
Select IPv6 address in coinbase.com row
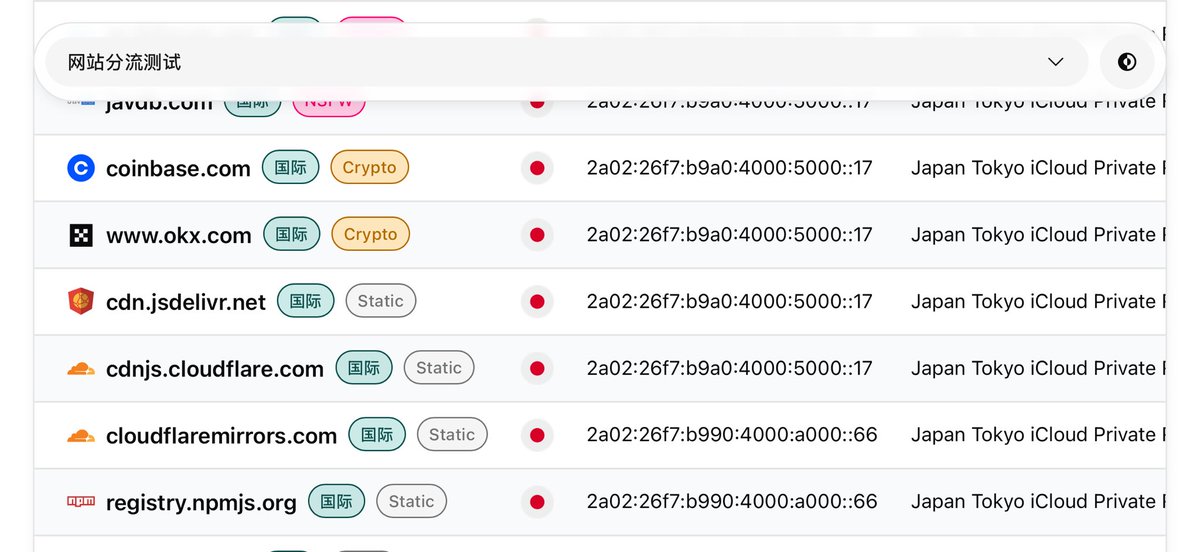[730, 168]
